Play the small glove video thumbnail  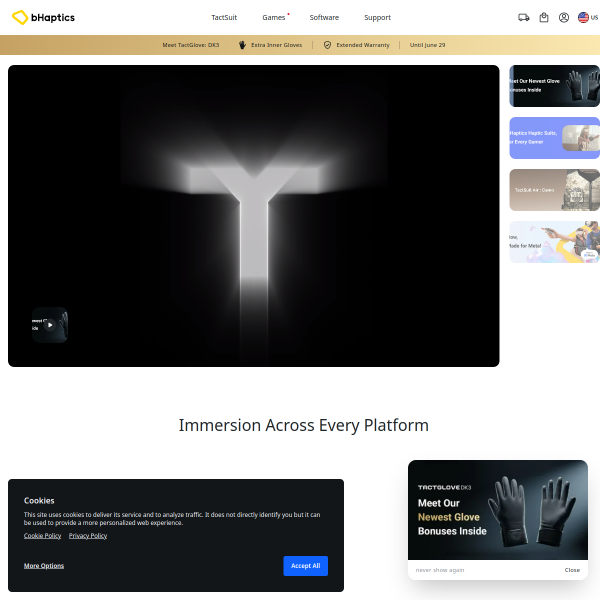[x=50, y=325]
